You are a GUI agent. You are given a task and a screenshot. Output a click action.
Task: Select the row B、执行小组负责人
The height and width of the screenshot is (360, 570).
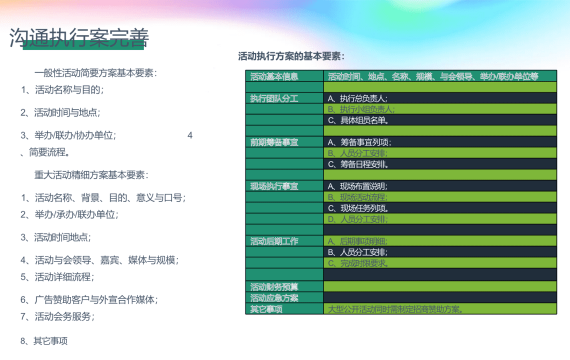[440, 109]
